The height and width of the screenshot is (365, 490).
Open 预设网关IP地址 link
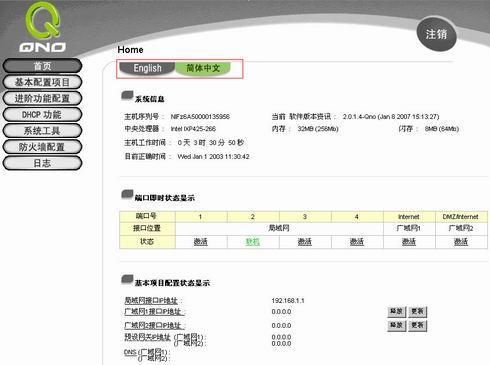[x=147, y=337]
